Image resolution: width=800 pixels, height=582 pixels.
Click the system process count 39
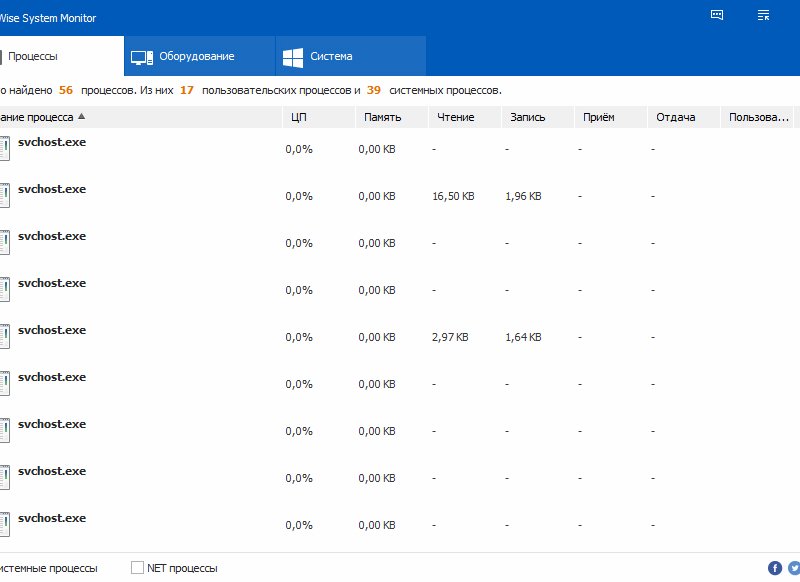tap(373, 90)
